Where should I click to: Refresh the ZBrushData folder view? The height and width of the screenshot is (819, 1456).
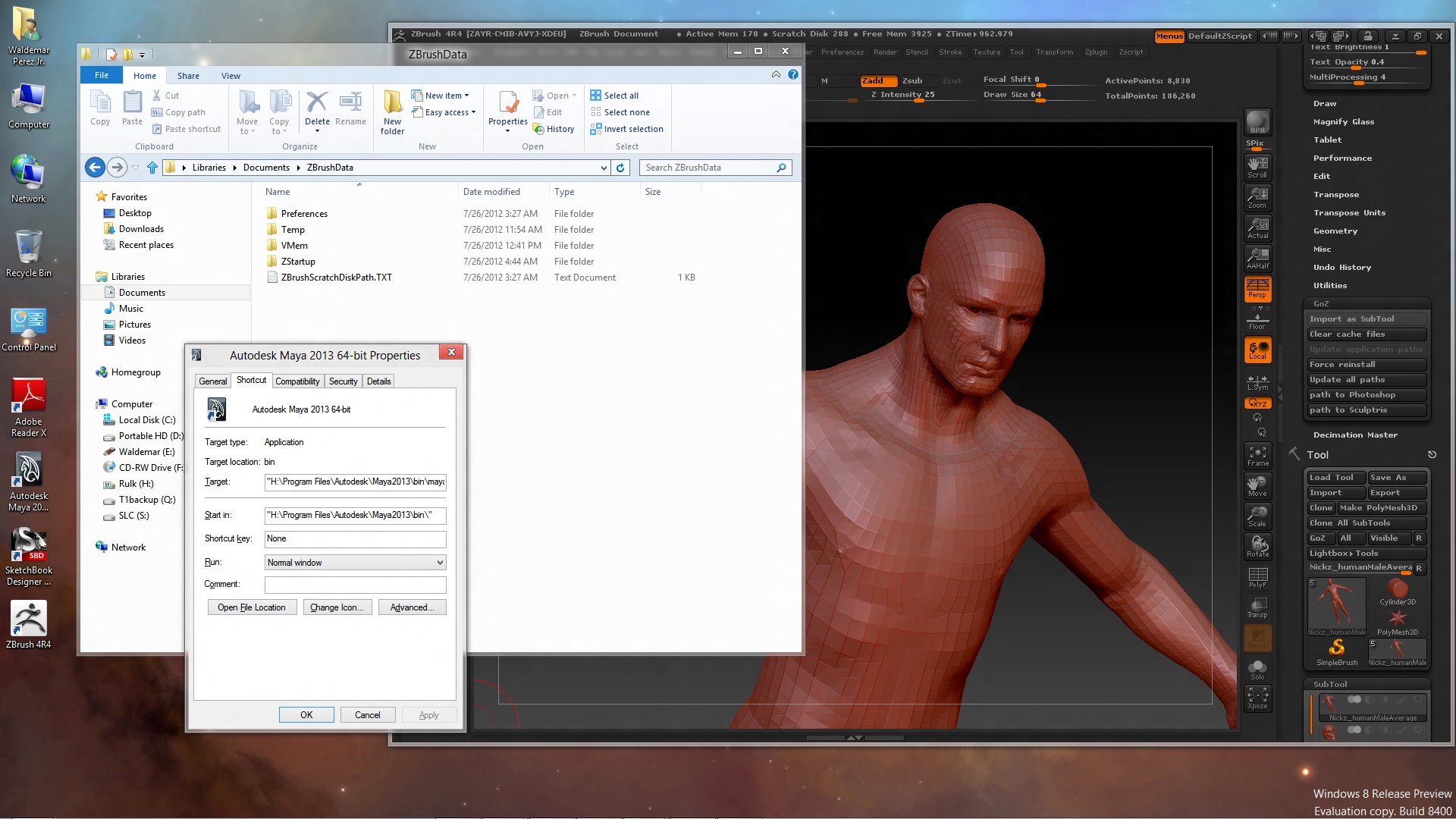(620, 168)
